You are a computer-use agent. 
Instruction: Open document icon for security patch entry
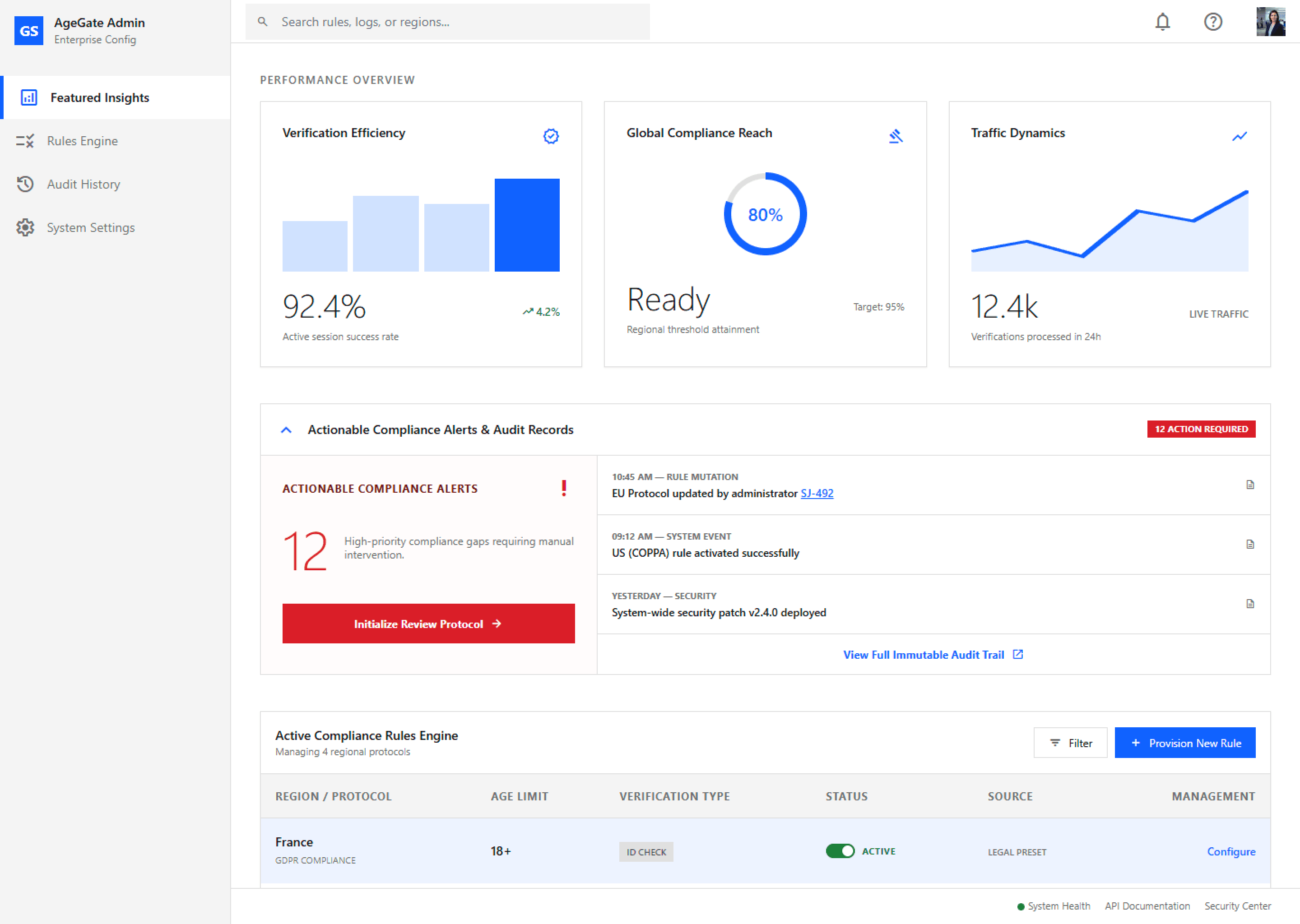point(1250,604)
